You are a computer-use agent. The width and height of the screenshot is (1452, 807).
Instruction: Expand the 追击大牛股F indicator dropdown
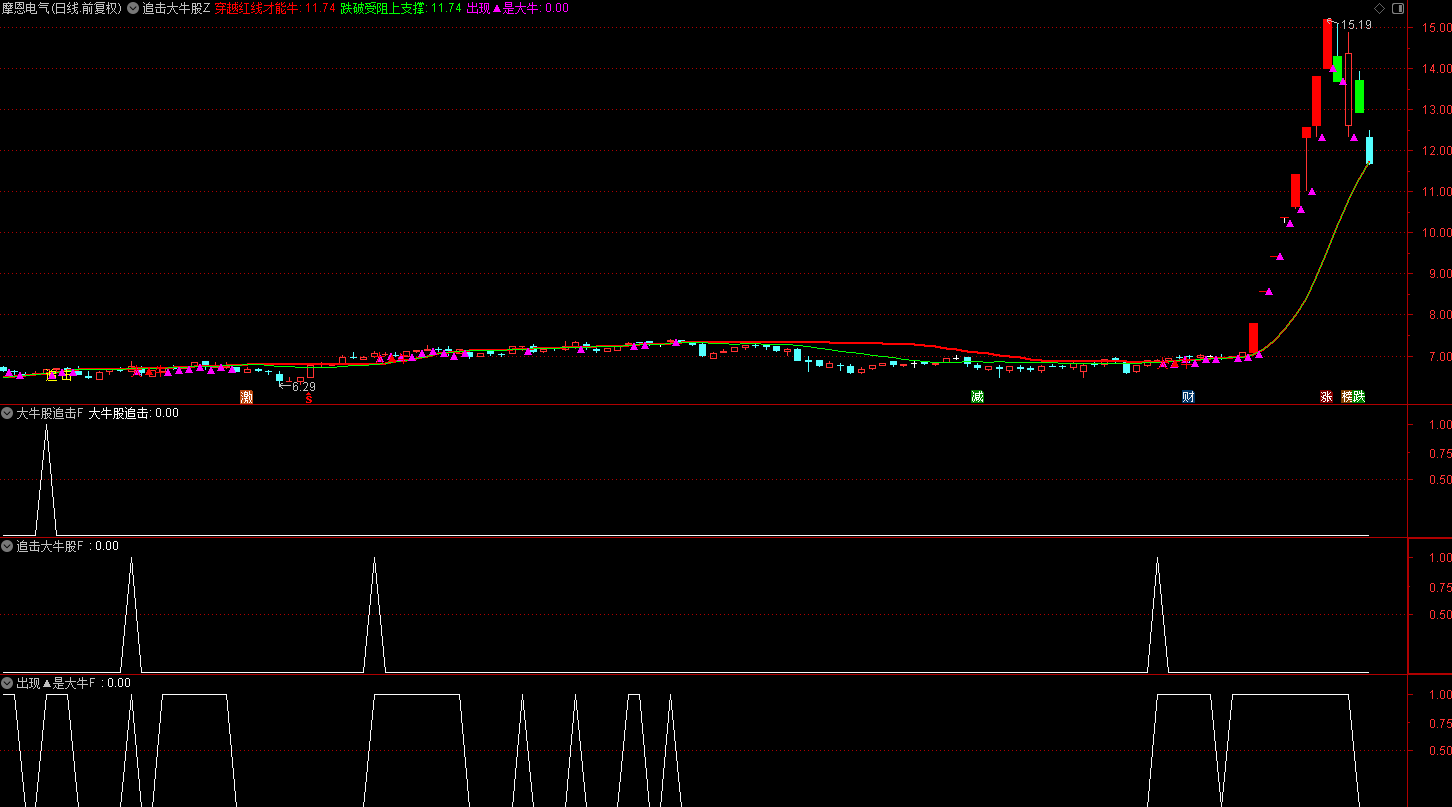(7, 547)
